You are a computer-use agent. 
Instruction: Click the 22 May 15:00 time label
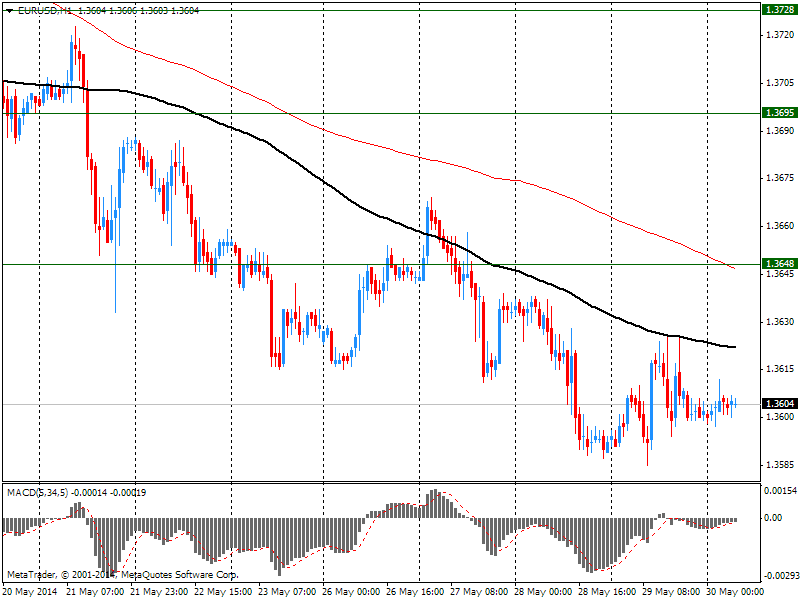[x=223, y=592]
